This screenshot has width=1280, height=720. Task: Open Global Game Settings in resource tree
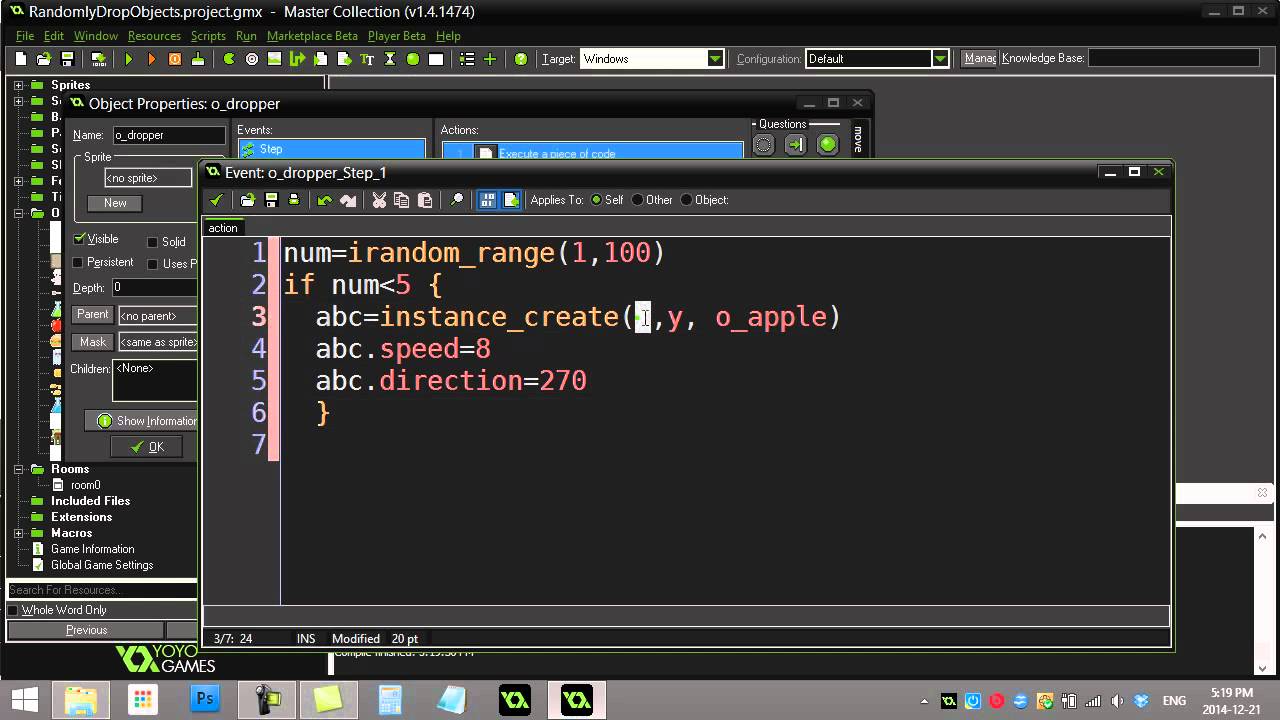pyautogui.click(x=102, y=565)
